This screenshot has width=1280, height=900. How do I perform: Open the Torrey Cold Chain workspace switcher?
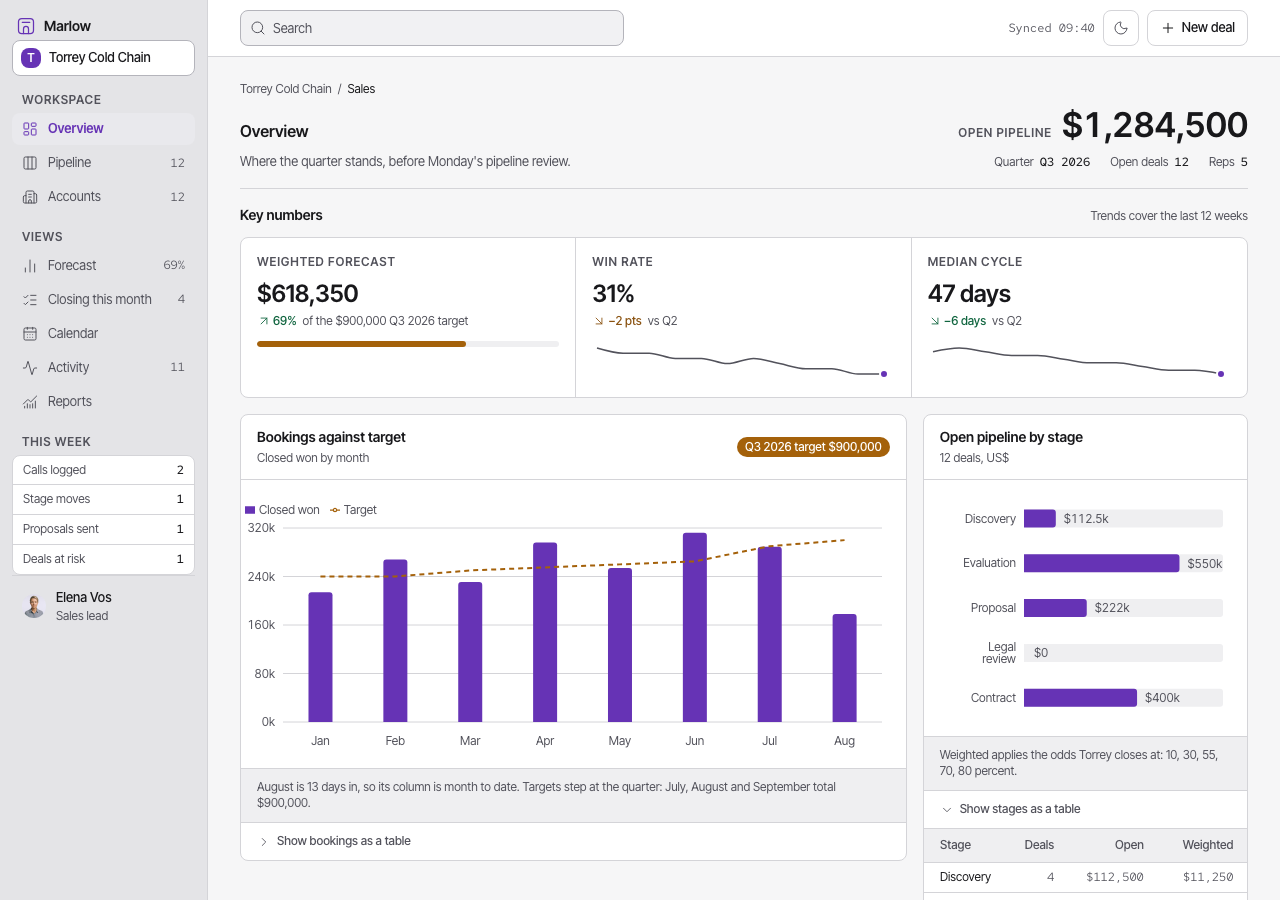pos(103,58)
